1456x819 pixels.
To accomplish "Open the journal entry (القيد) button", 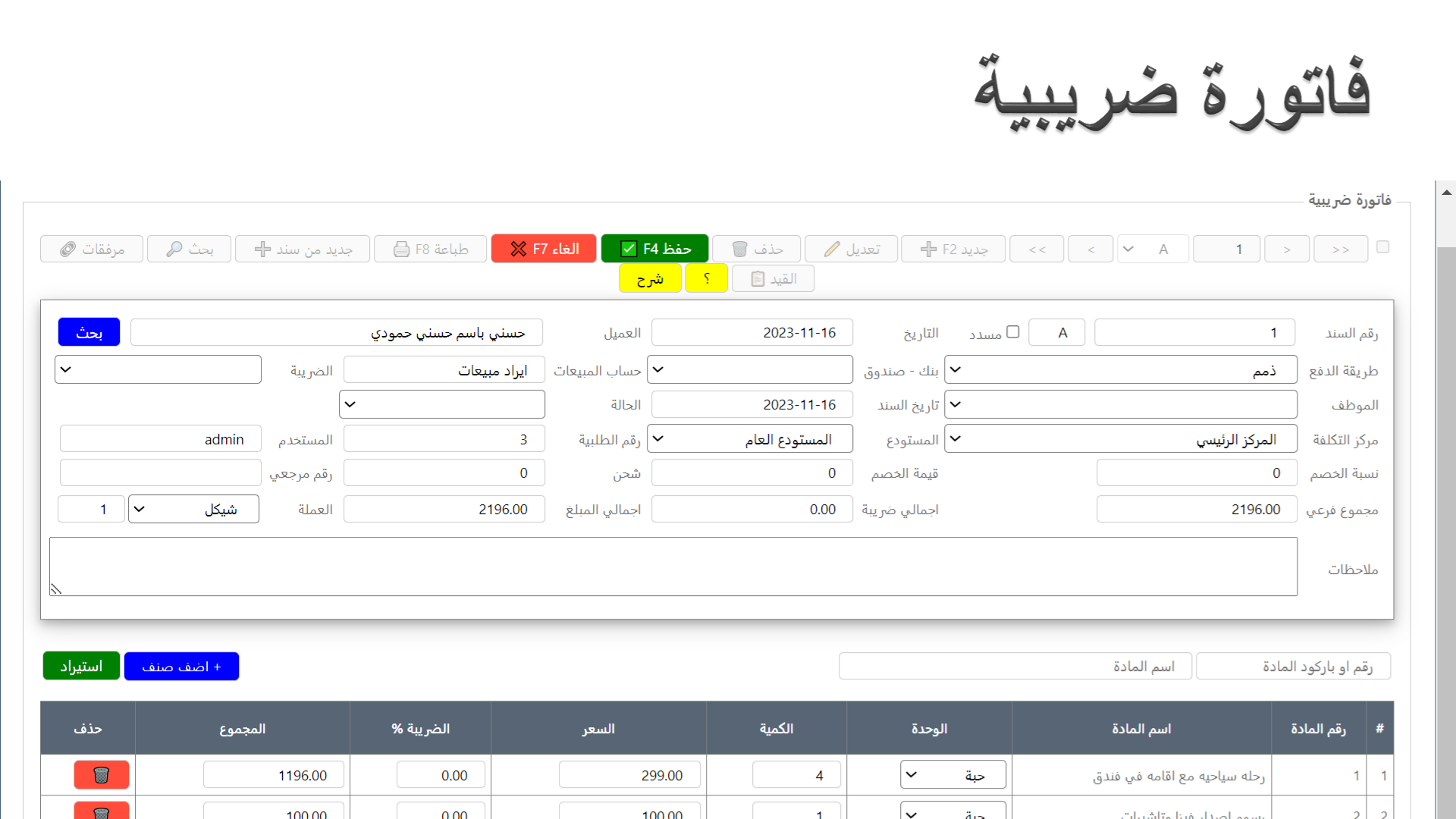I will coord(773,279).
